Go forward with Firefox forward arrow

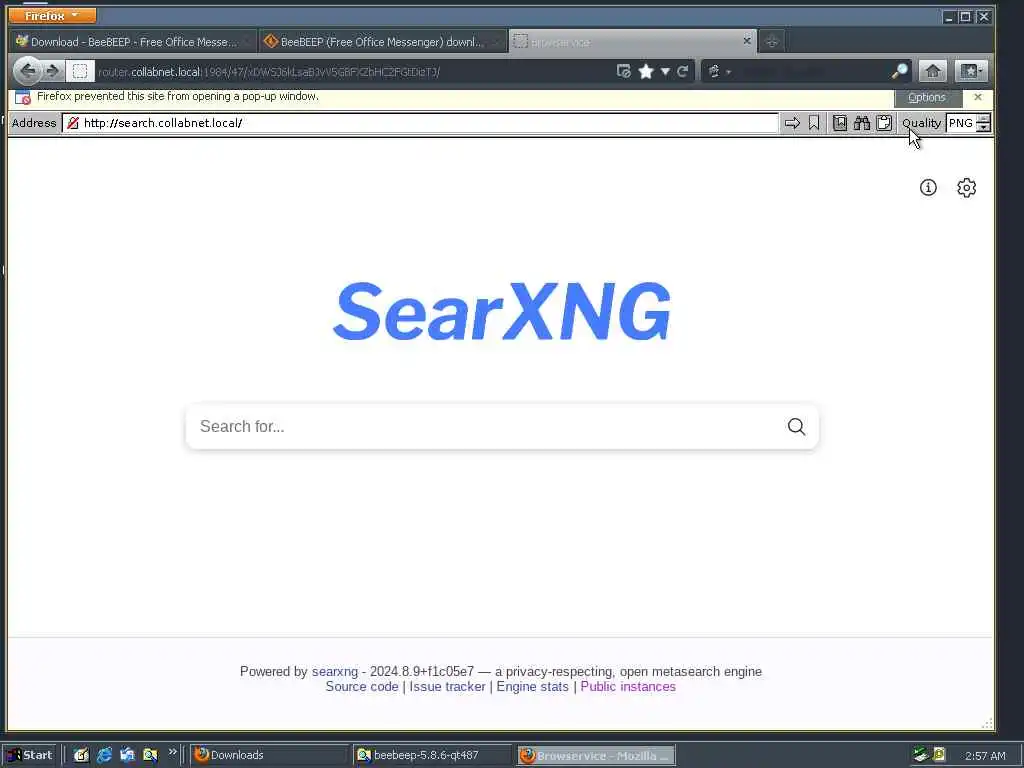(x=54, y=71)
